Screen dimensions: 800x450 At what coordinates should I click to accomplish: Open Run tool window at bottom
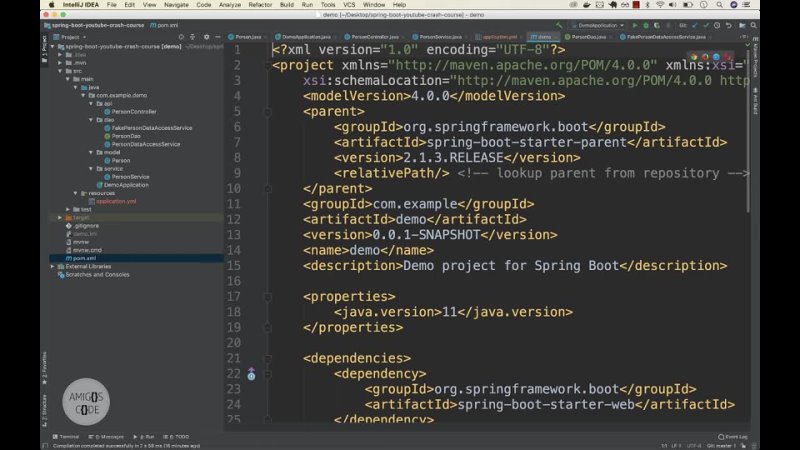[x=144, y=437]
